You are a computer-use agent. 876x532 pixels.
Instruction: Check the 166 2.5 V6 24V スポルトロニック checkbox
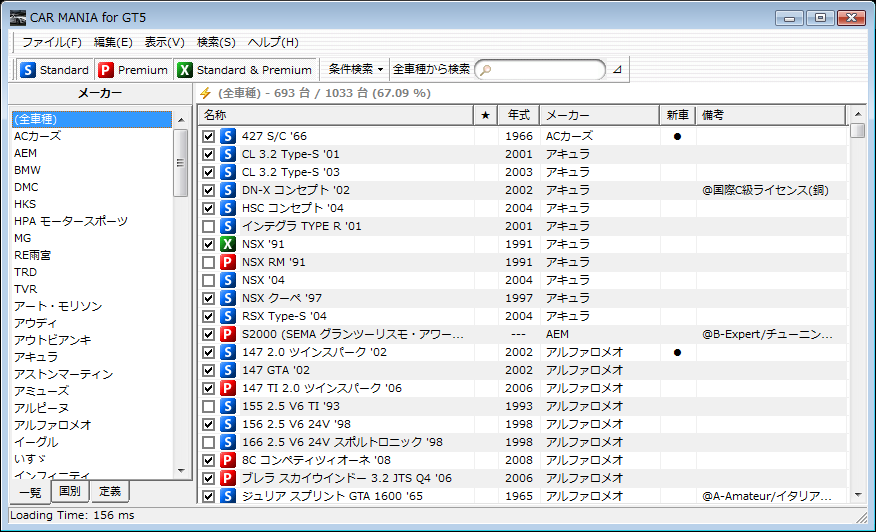pyautogui.click(x=208, y=442)
